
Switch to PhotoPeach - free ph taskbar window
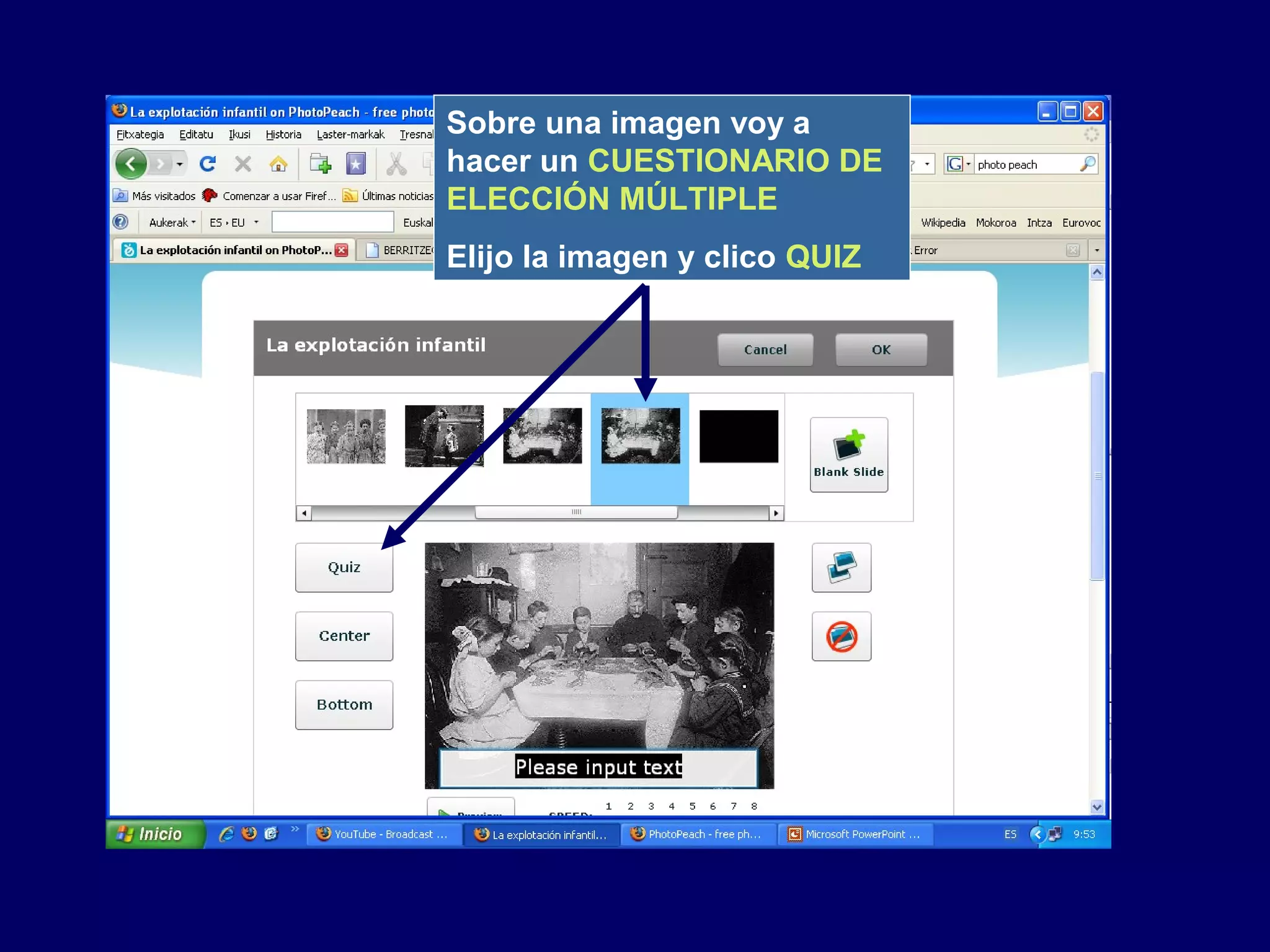(x=699, y=834)
